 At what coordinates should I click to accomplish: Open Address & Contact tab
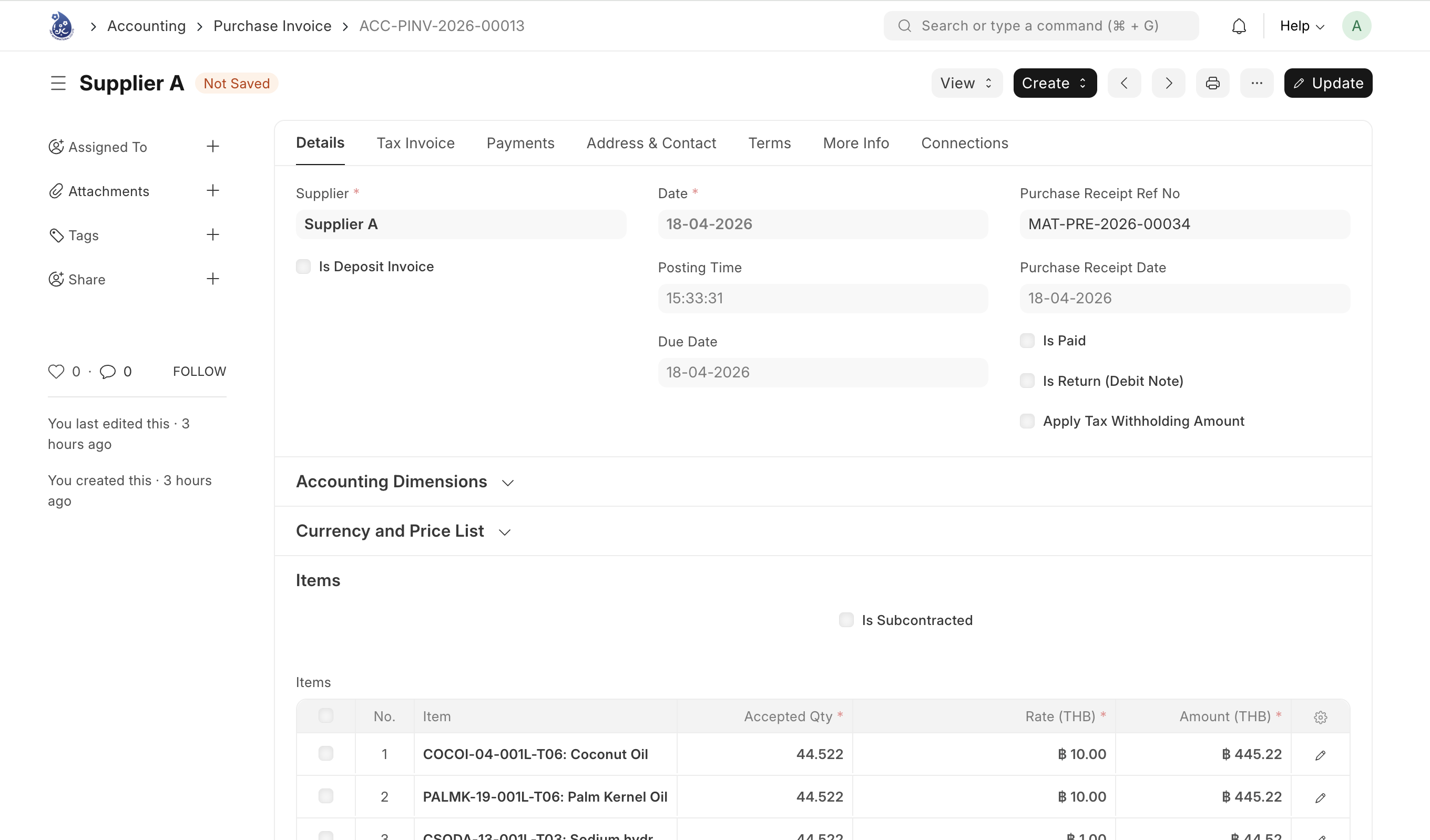[x=651, y=143]
